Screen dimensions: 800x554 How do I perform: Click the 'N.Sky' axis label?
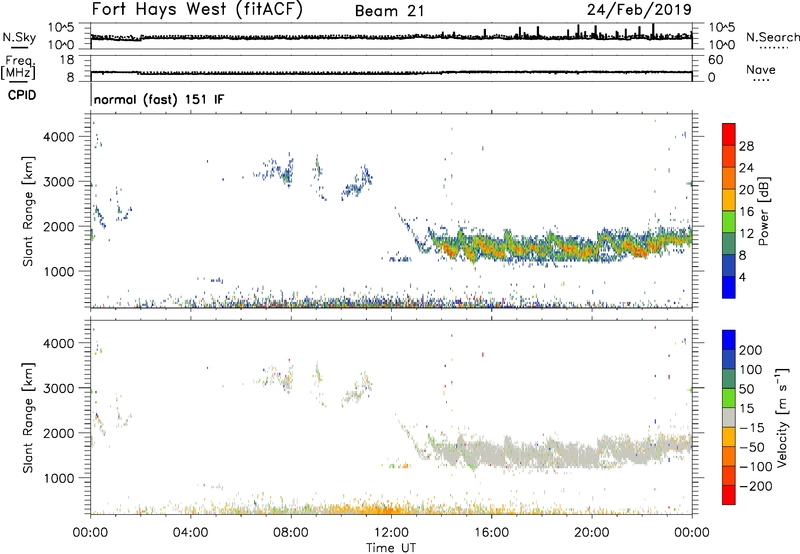(x=19, y=37)
